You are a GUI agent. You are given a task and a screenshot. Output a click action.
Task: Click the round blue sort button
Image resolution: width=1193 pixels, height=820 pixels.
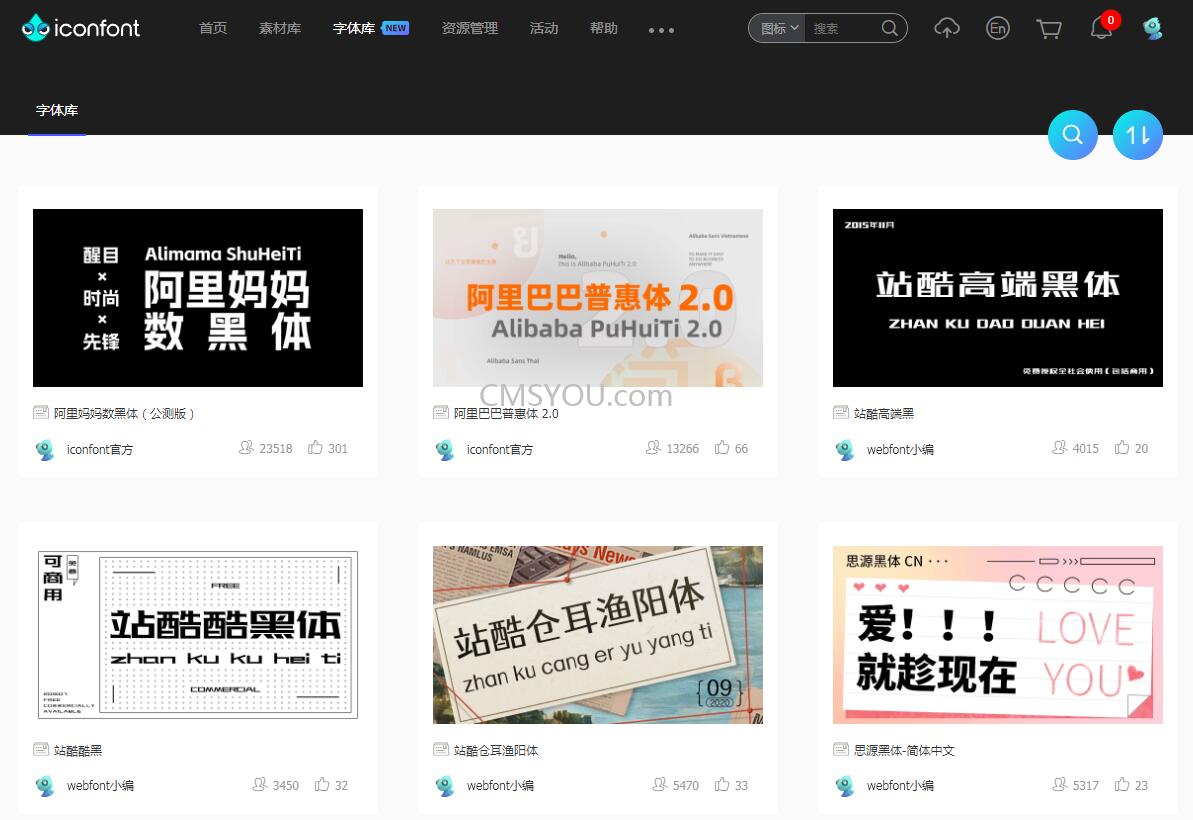coord(1137,135)
